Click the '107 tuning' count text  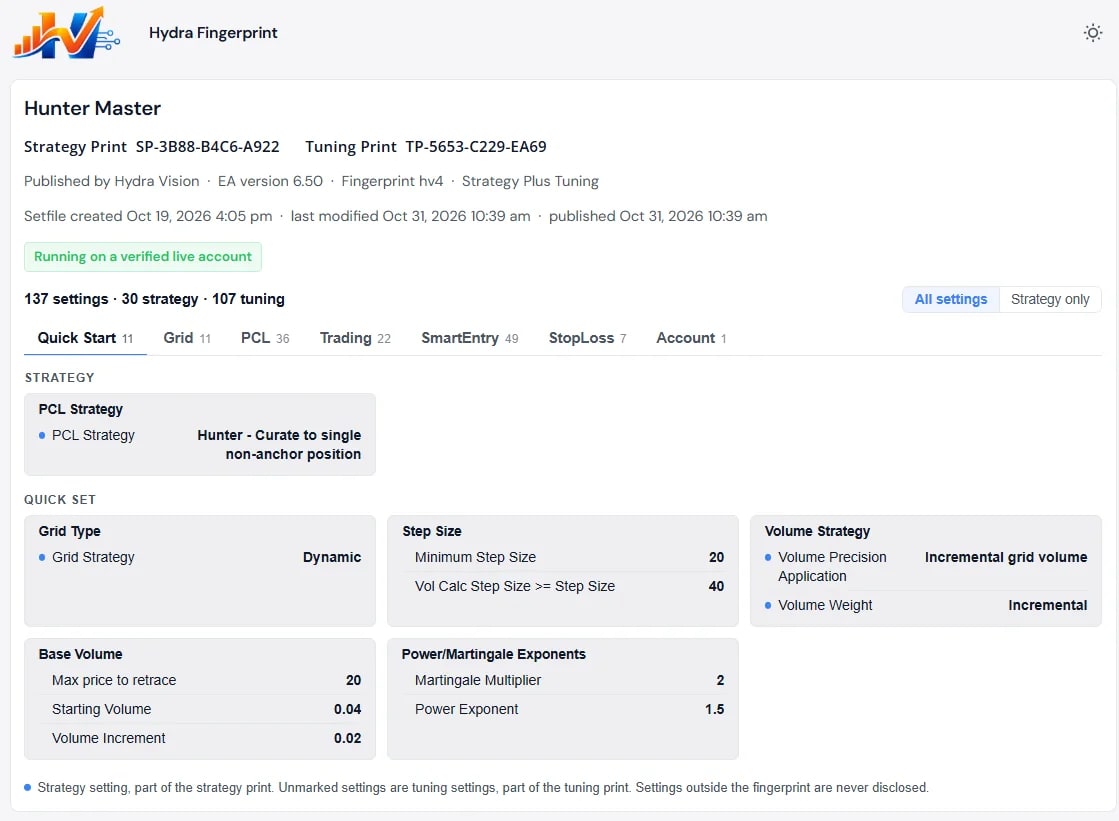click(248, 299)
